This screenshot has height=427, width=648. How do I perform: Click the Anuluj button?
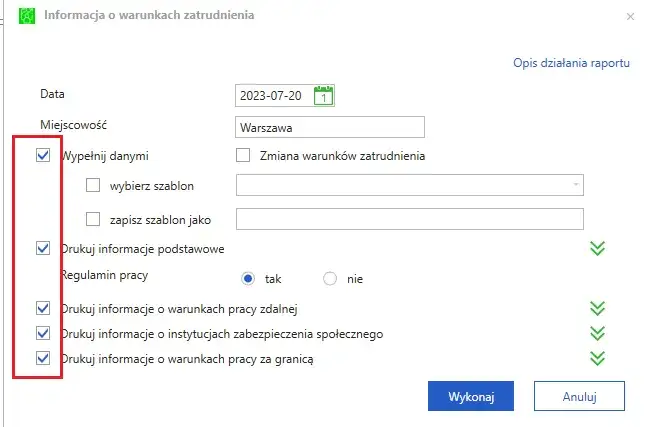579,396
